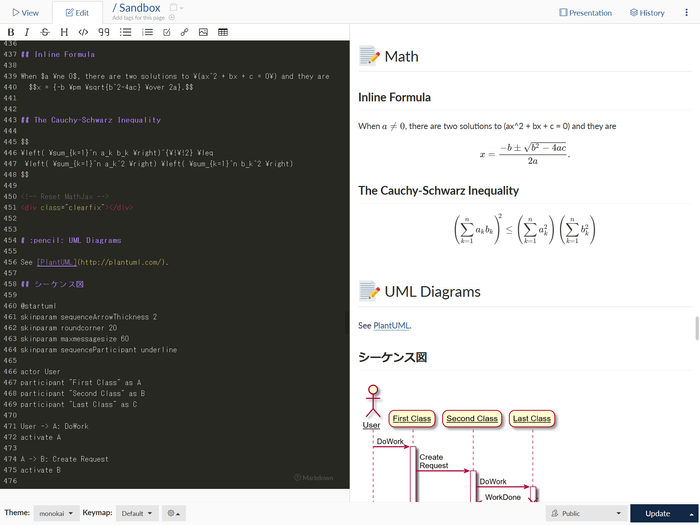Switch to the View tab
This screenshot has height=525, width=700.
(x=25, y=13)
